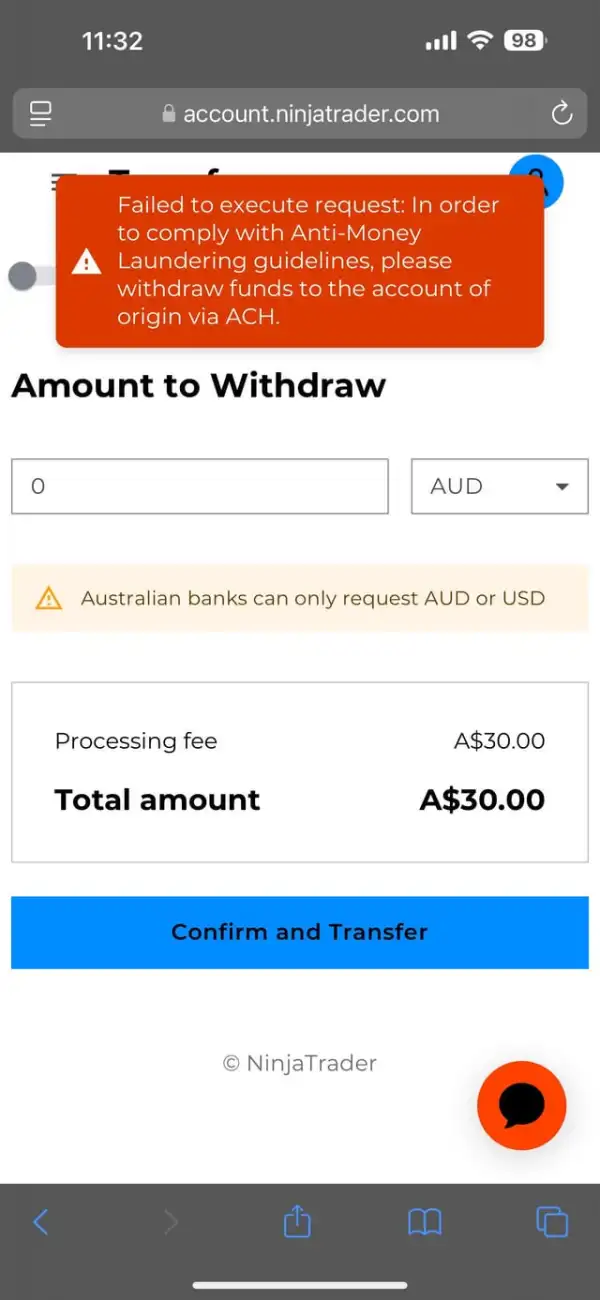Tap the warning triangle in error banner
This screenshot has height=1300, width=600.
click(x=87, y=262)
